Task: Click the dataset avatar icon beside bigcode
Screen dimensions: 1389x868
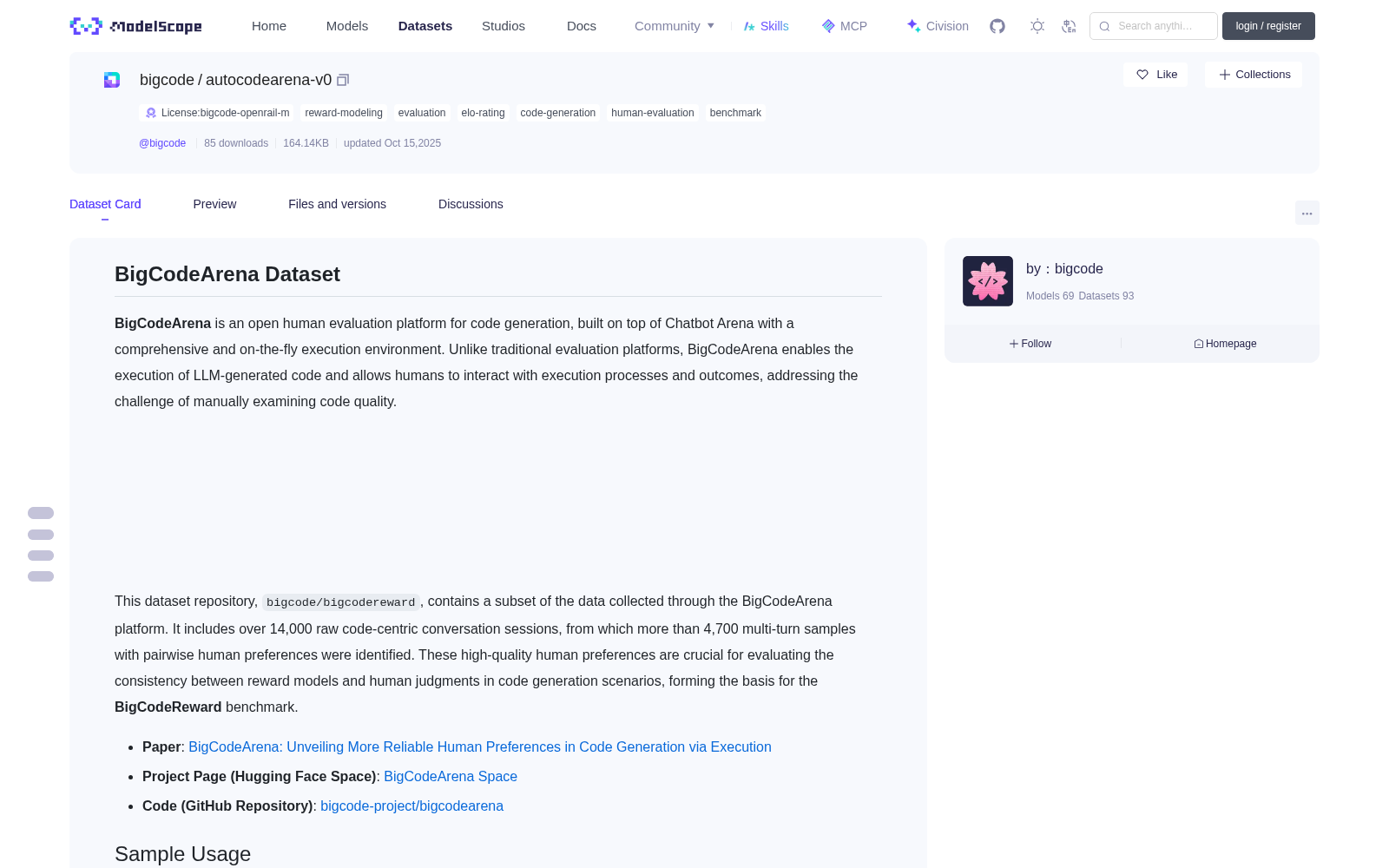Action: click(x=112, y=80)
